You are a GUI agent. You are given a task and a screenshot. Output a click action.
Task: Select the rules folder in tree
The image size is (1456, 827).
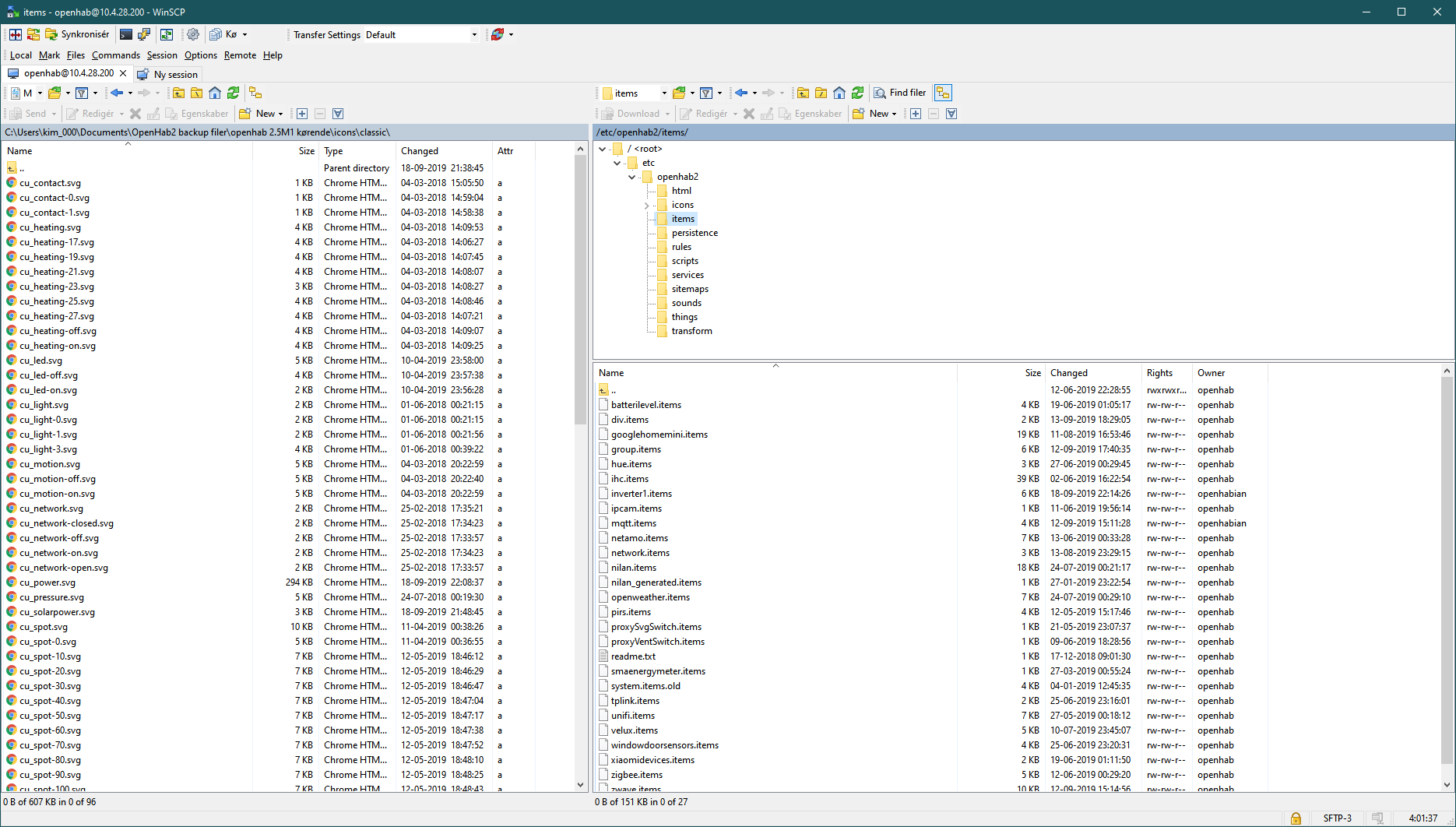681,247
